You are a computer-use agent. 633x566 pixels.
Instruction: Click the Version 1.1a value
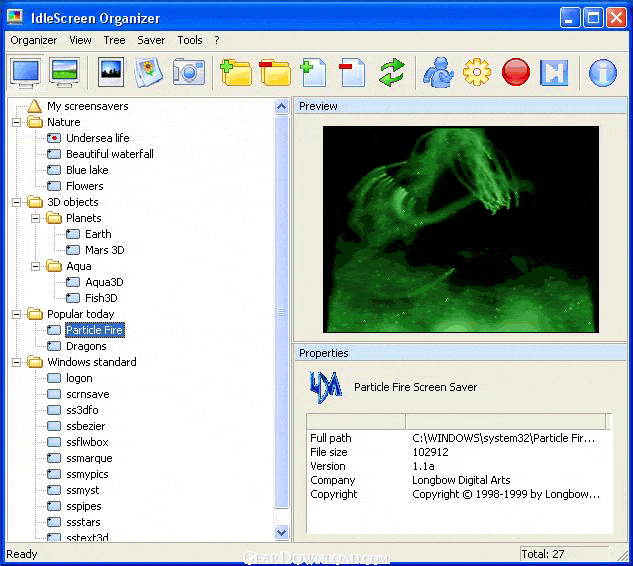pos(423,466)
